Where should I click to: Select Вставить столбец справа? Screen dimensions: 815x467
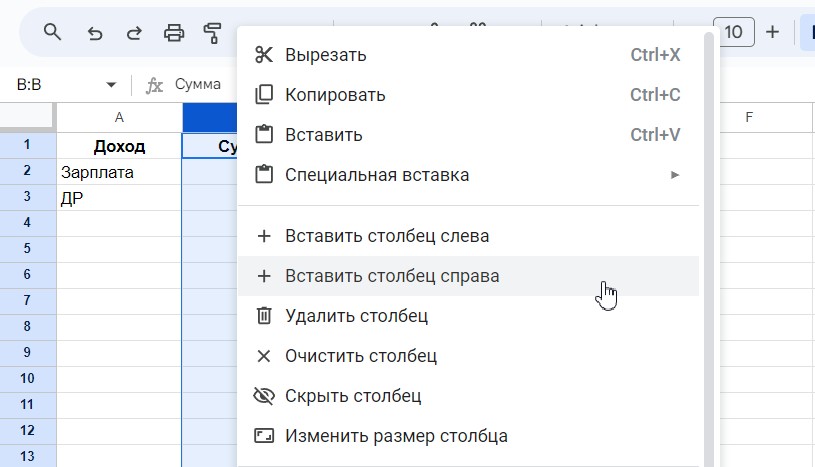(x=392, y=276)
